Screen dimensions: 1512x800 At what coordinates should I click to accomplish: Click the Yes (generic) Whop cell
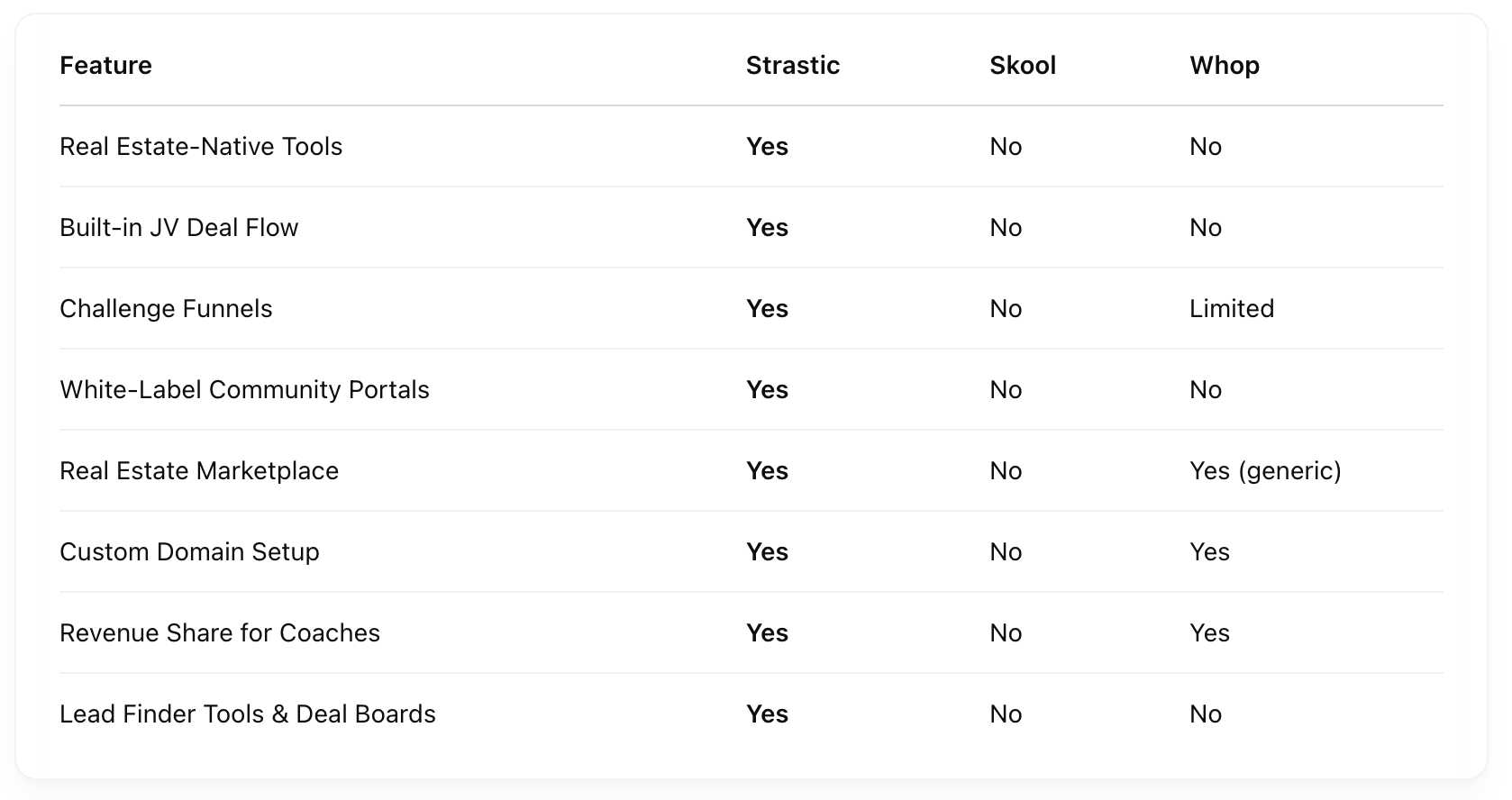pyautogui.click(x=1265, y=471)
